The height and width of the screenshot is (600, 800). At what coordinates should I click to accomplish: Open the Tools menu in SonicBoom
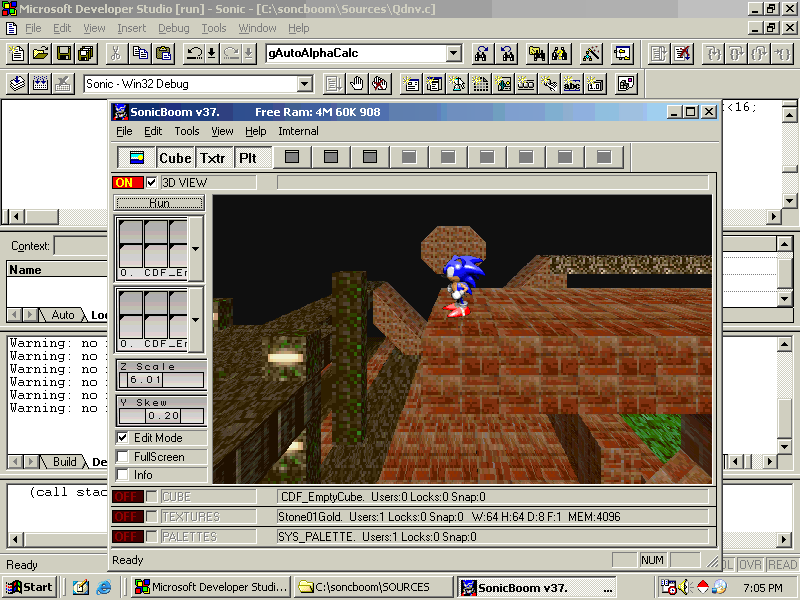click(x=187, y=131)
